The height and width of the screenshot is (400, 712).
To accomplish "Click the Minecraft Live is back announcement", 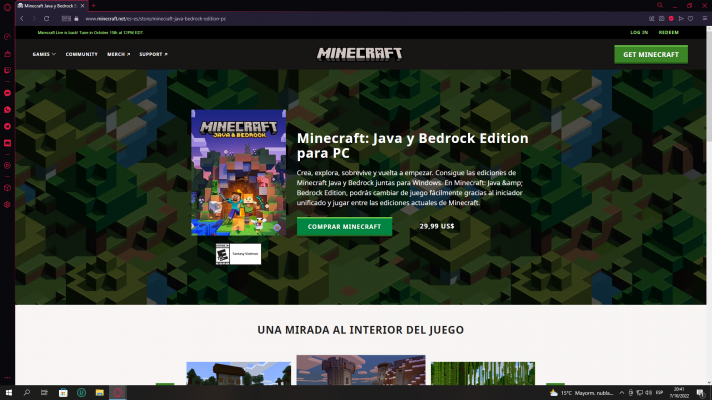I will click(x=90, y=33).
